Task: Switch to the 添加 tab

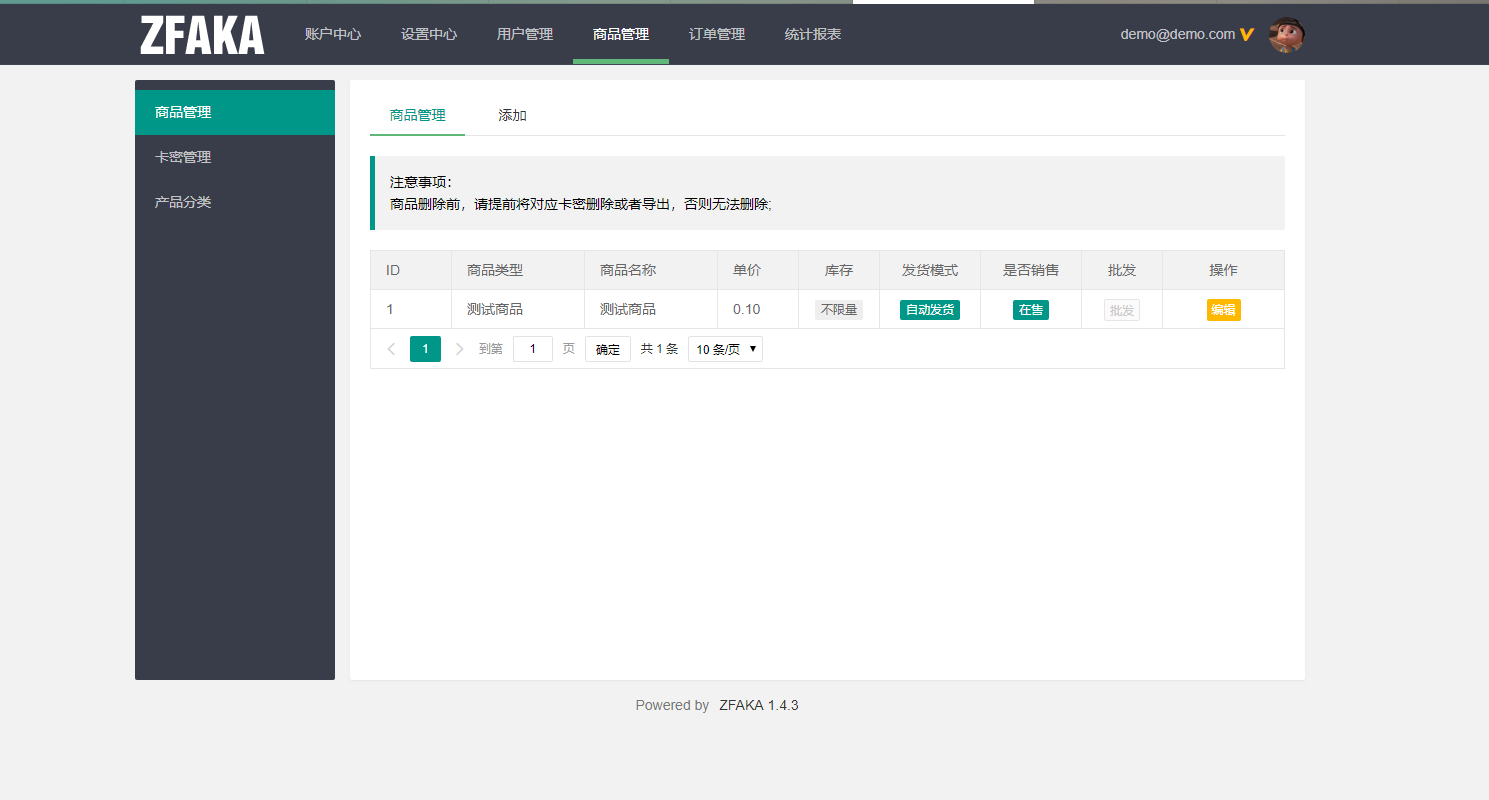Action: tap(512, 115)
